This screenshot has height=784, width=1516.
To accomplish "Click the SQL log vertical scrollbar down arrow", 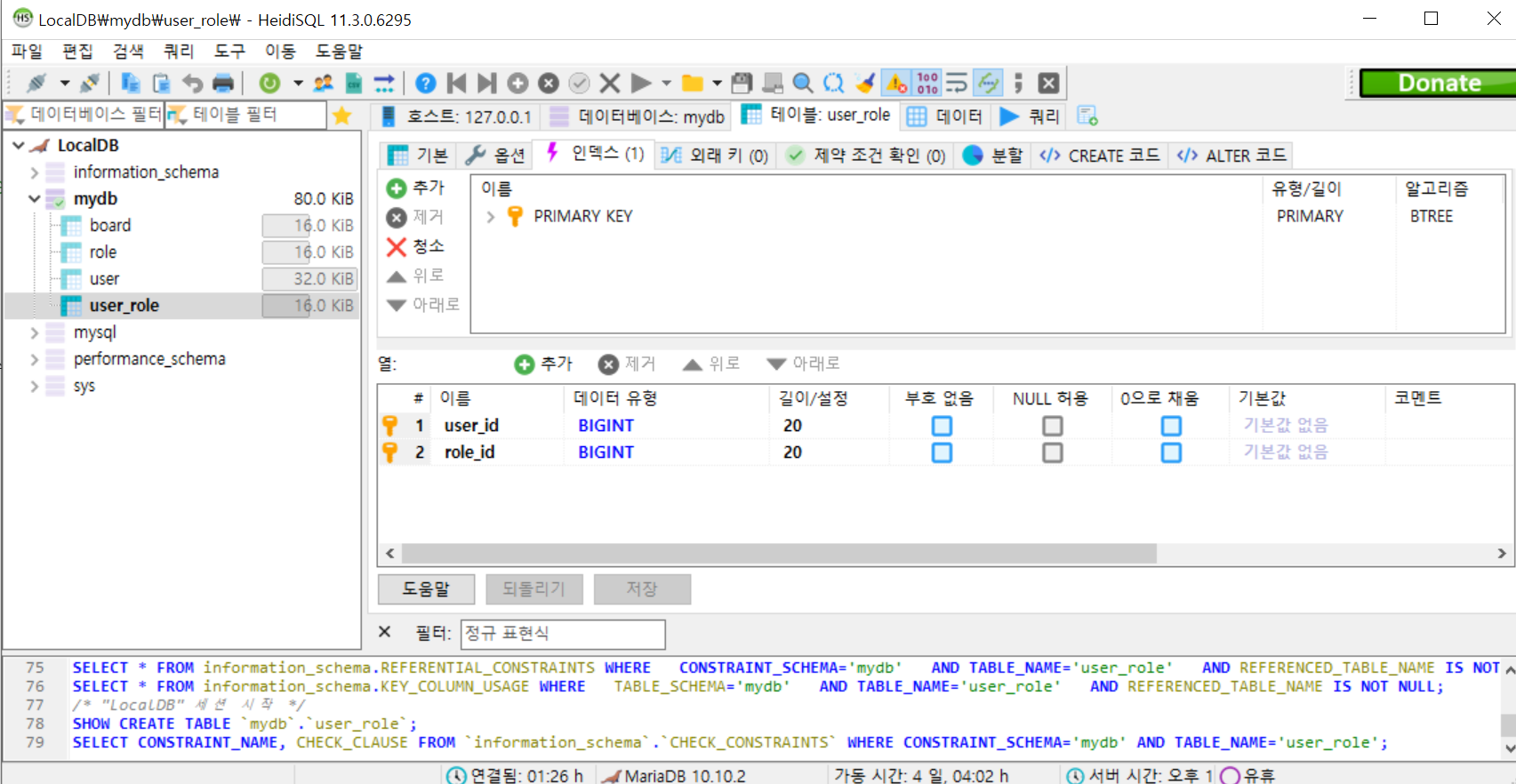I will 1508,748.
